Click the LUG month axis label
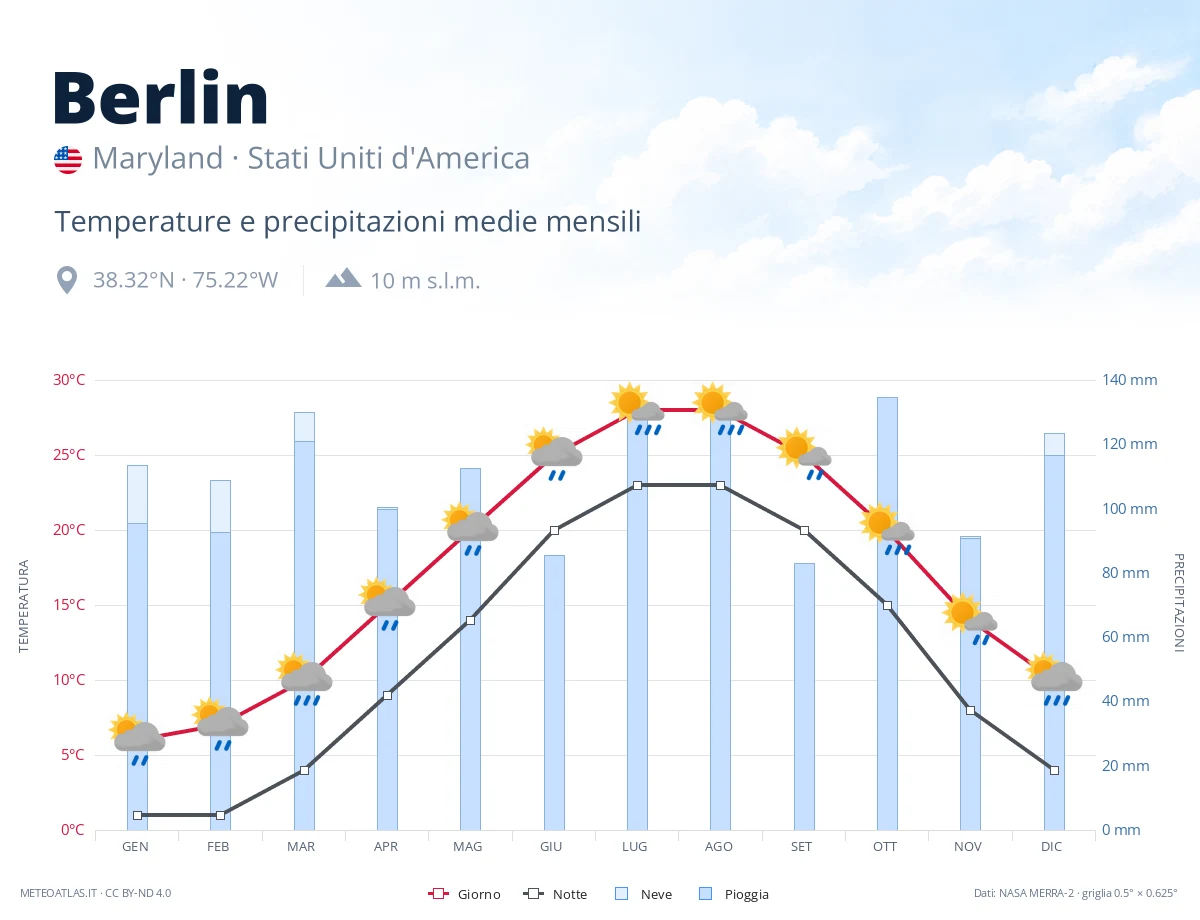Screen dimensions: 1200x920 (634, 846)
